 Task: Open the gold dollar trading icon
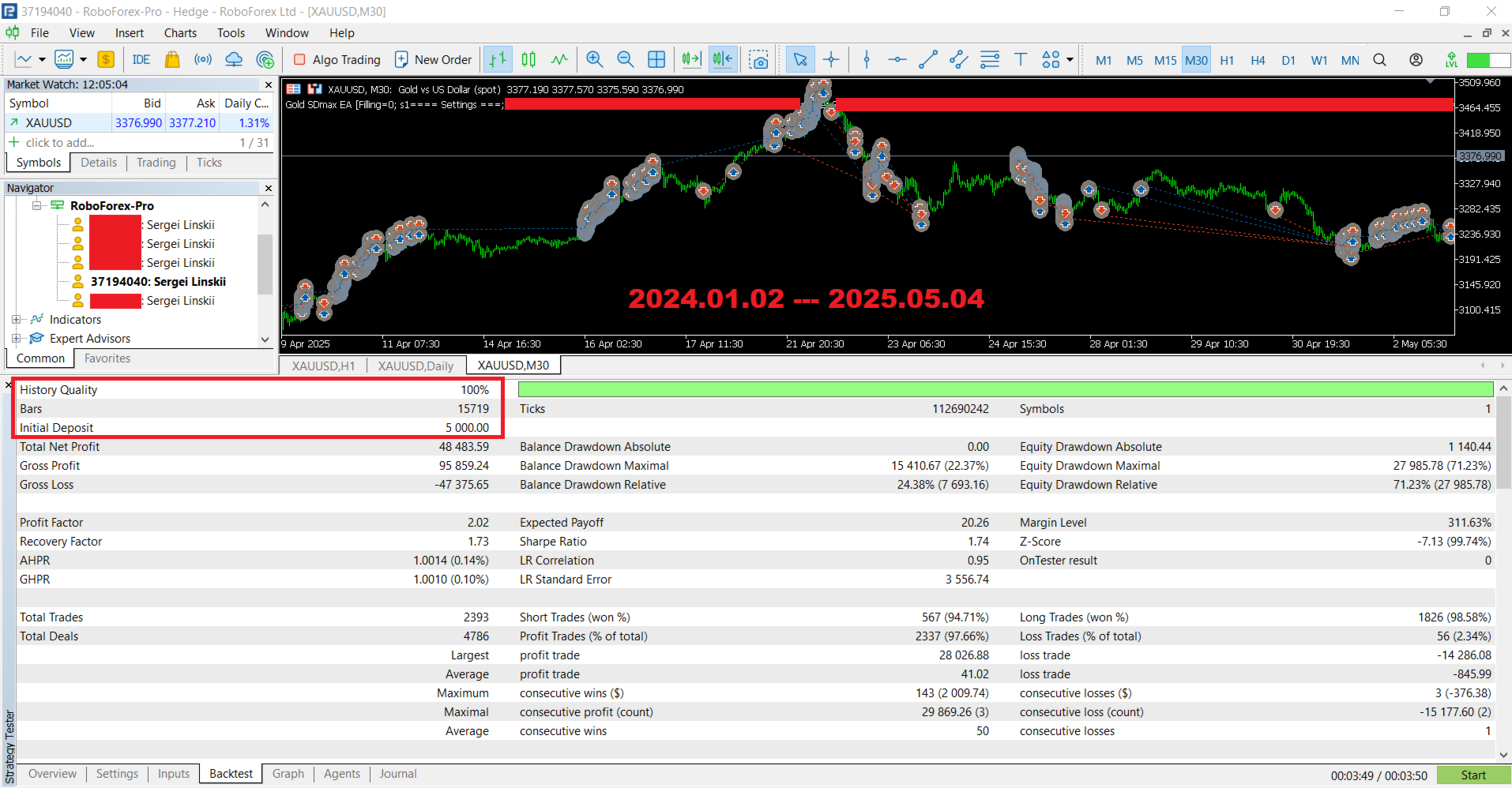pyautogui.click(x=106, y=59)
